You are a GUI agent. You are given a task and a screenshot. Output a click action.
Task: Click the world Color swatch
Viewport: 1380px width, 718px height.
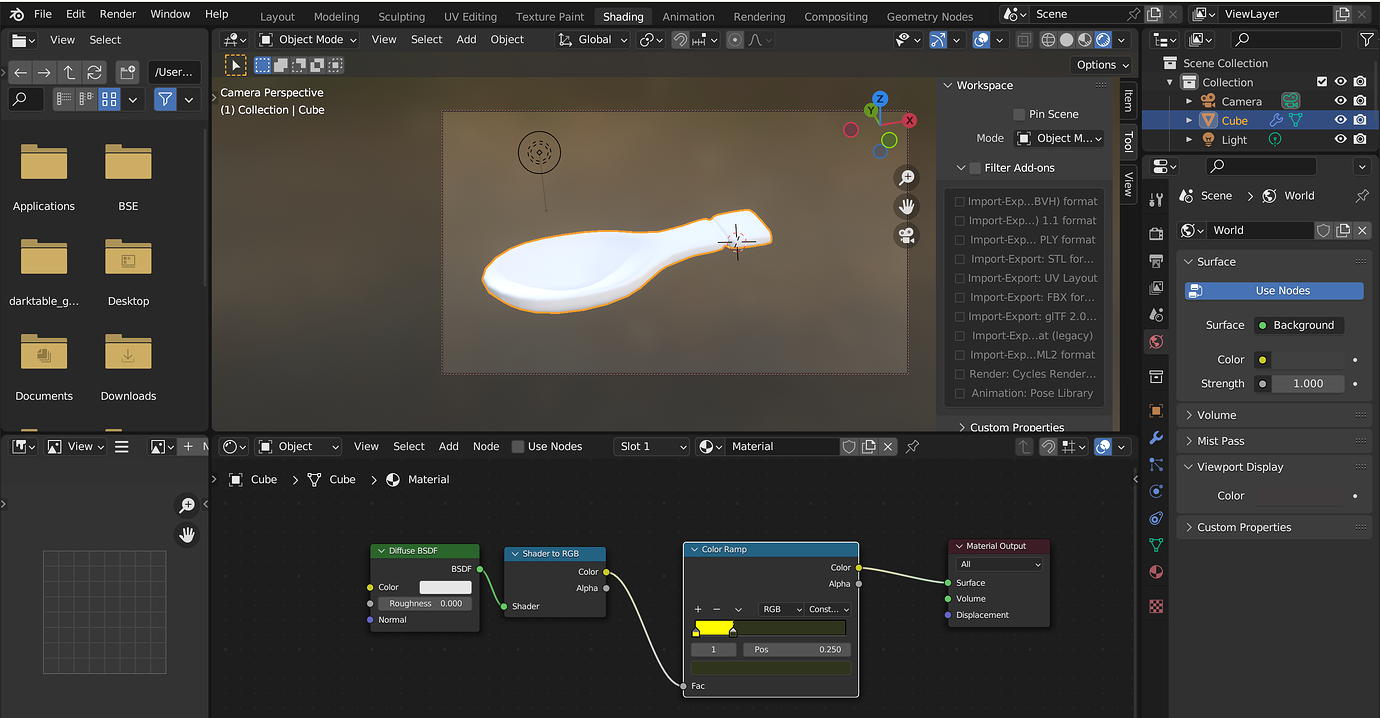[1309, 360]
